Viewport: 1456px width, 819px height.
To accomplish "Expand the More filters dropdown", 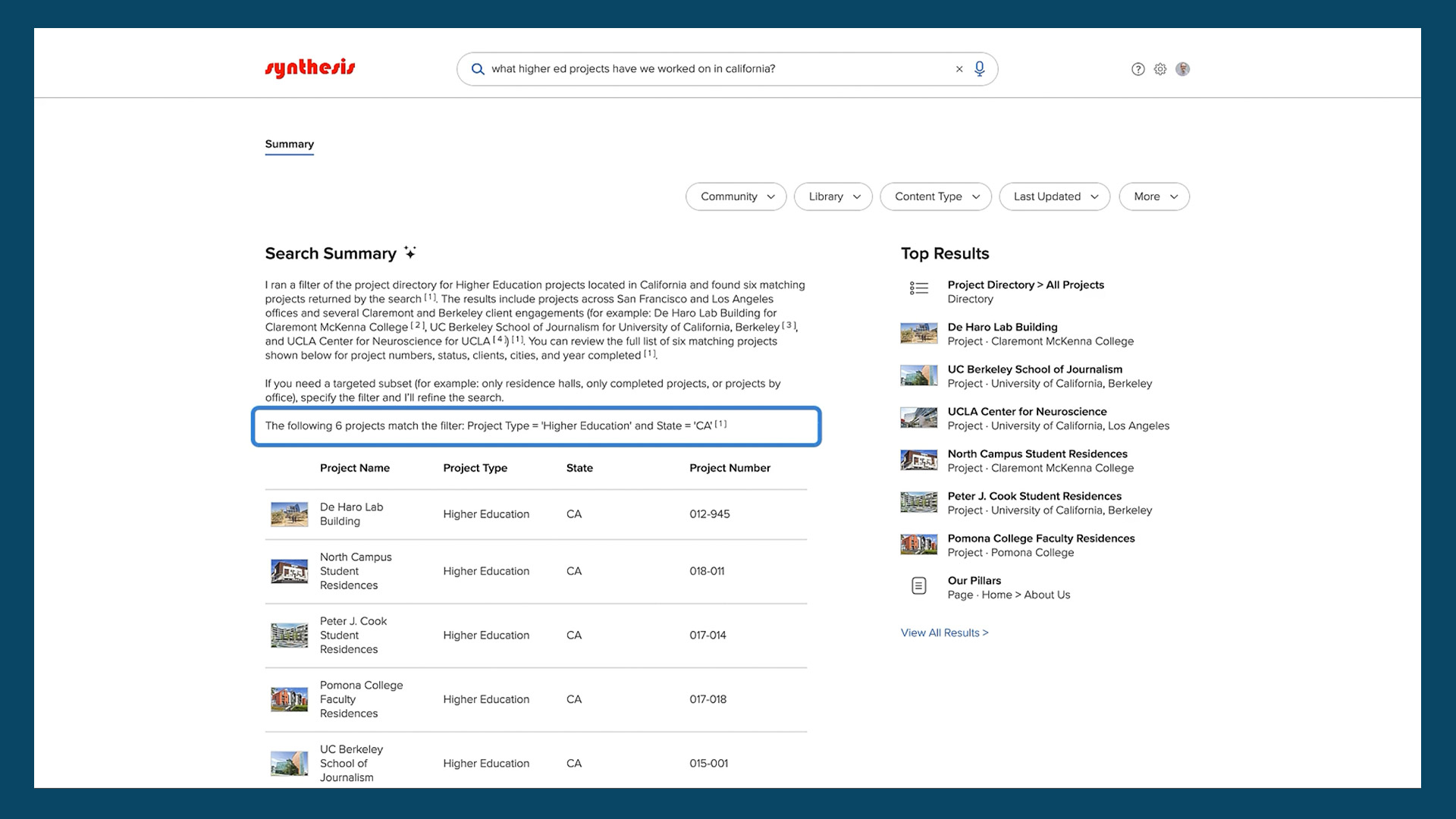I will coord(1153,196).
